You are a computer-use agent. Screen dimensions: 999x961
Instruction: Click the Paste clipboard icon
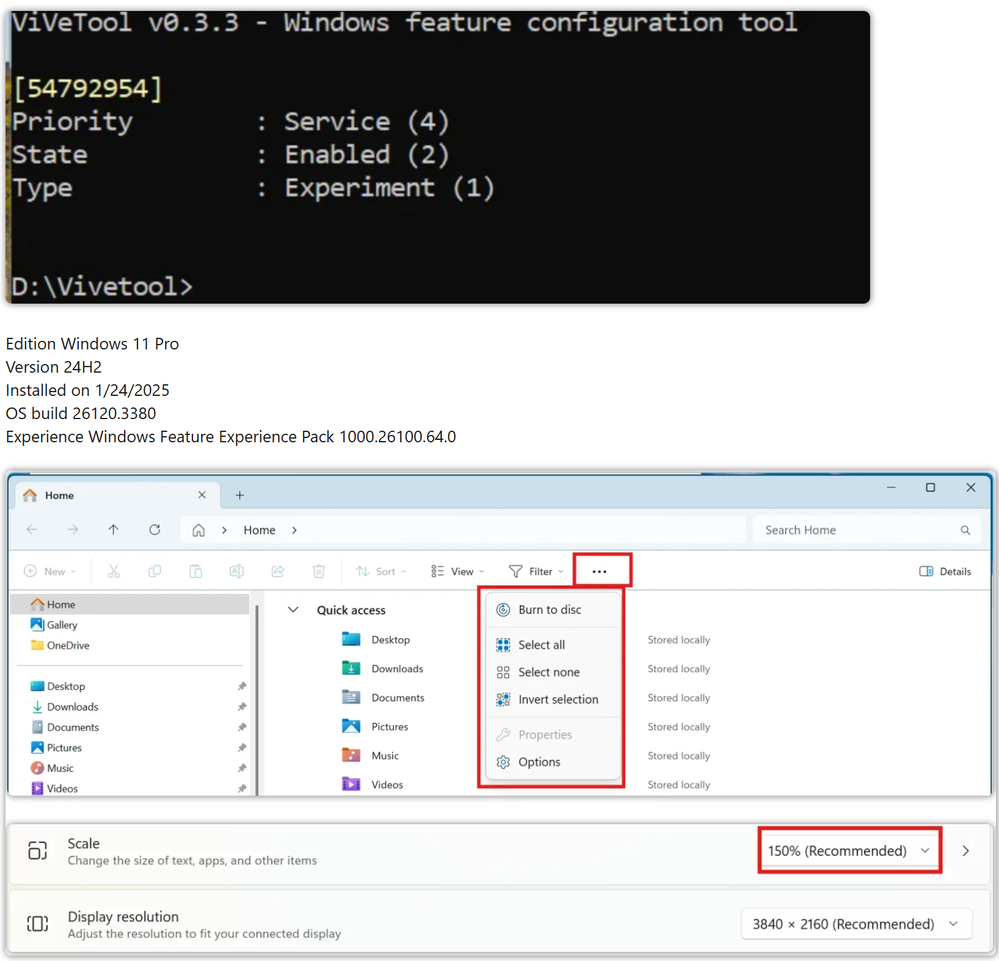(196, 572)
